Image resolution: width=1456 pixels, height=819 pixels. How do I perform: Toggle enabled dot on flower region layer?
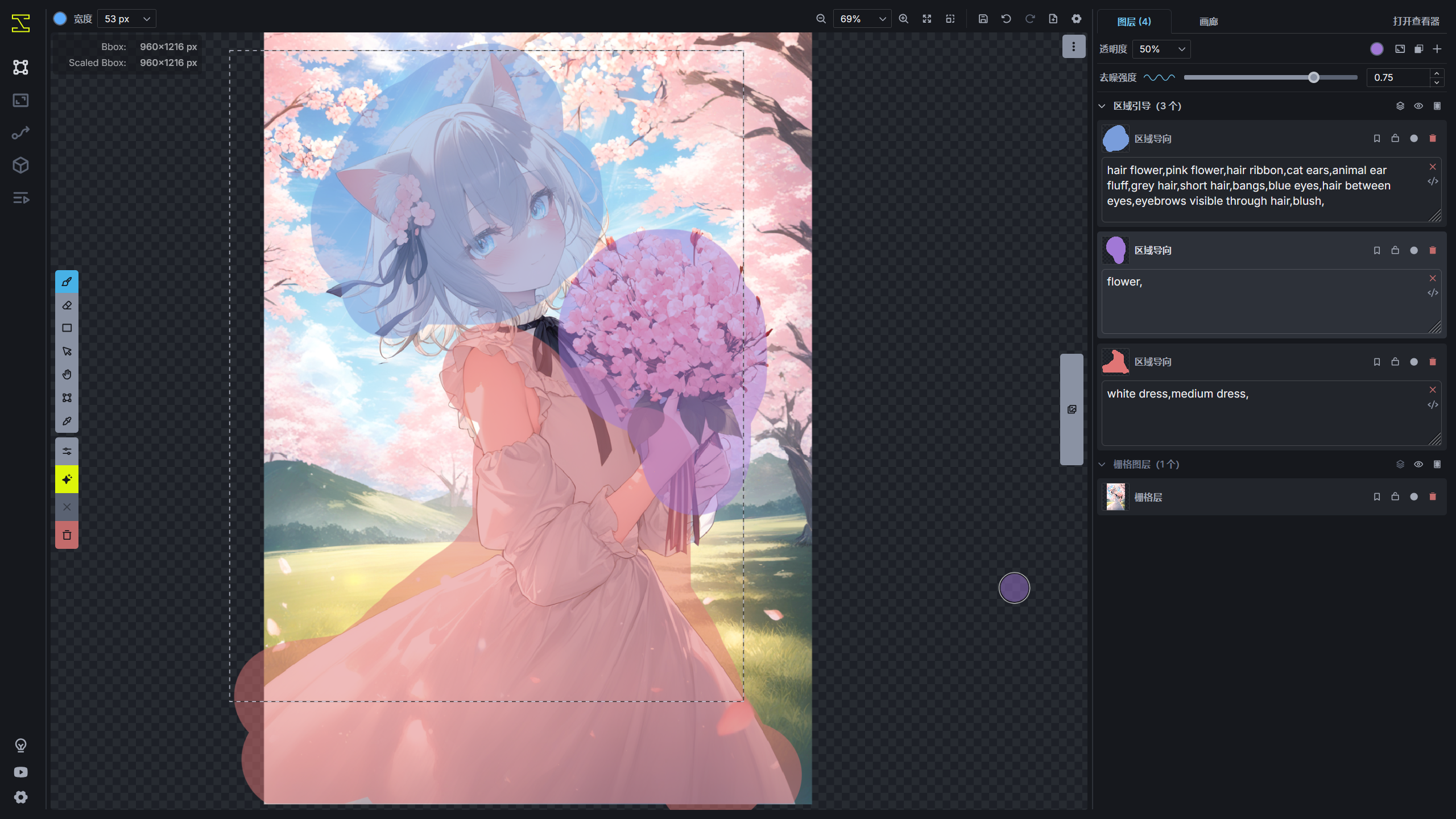tap(1414, 250)
